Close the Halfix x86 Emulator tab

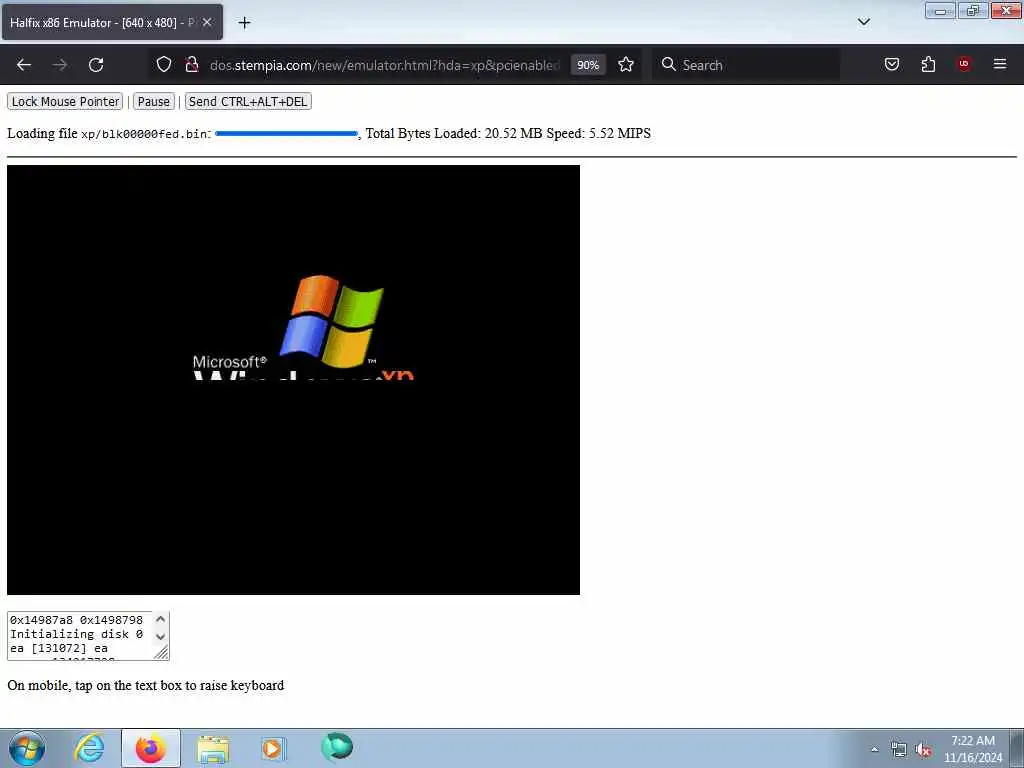tap(207, 22)
